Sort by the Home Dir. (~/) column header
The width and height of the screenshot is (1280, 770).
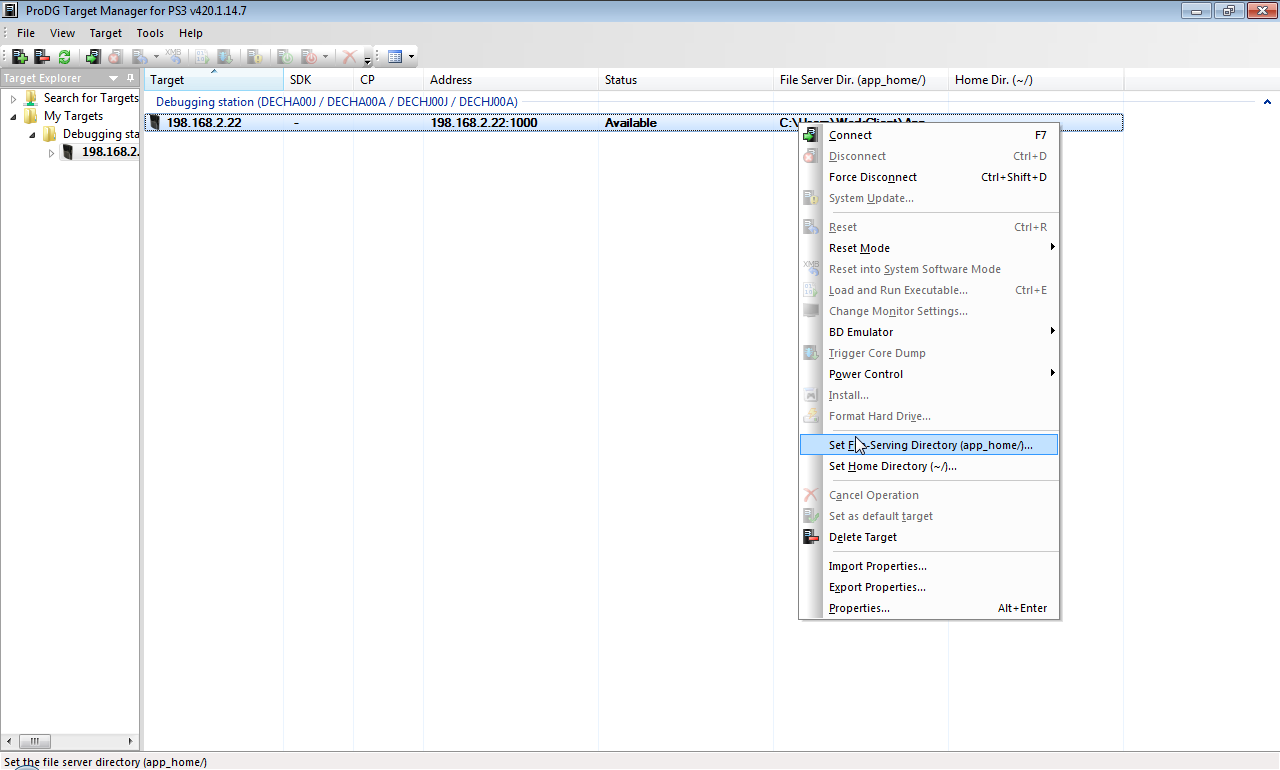pos(1036,80)
